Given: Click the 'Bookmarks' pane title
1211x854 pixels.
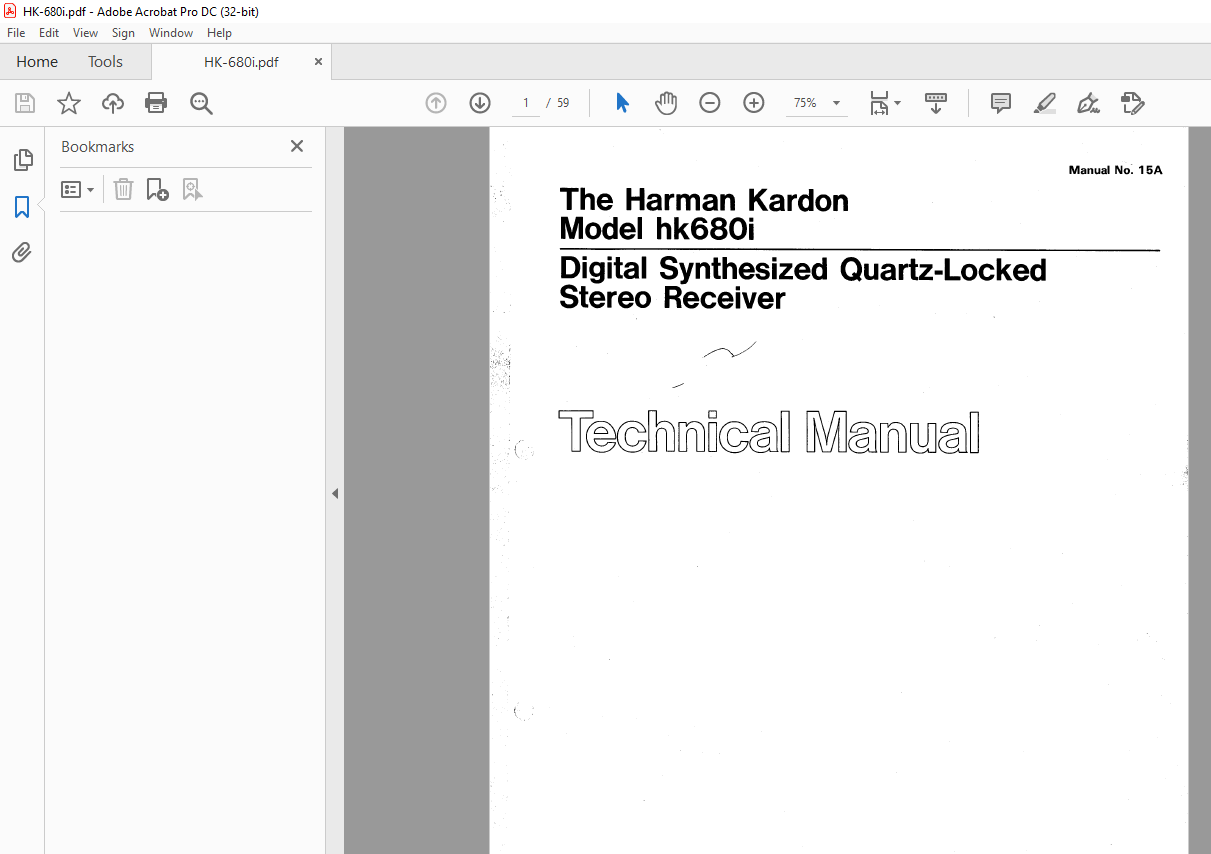Looking at the screenshot, I should pos(97,146).
